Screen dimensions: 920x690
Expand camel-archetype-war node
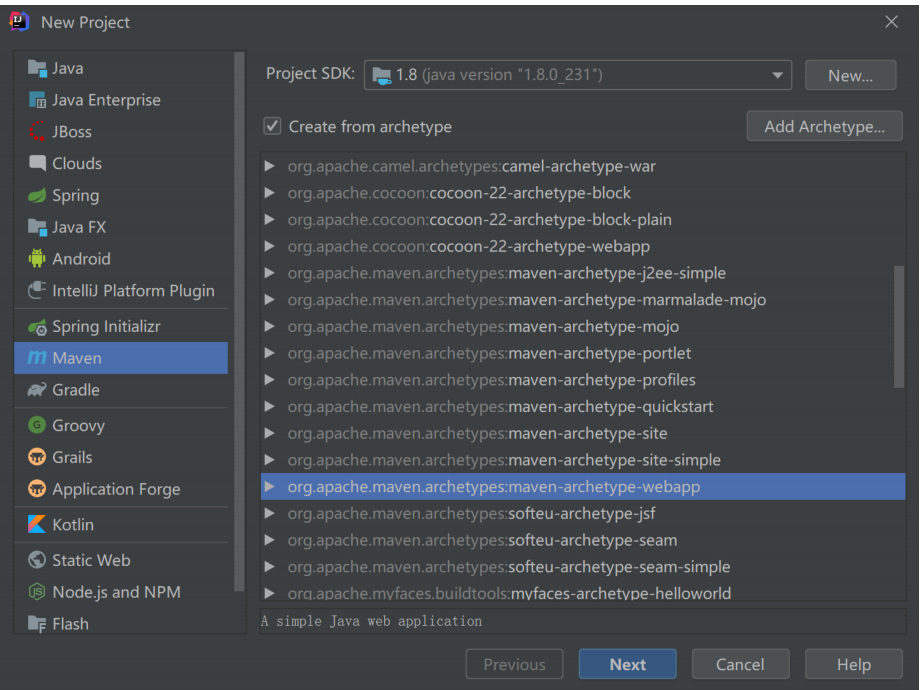(270, 166)
